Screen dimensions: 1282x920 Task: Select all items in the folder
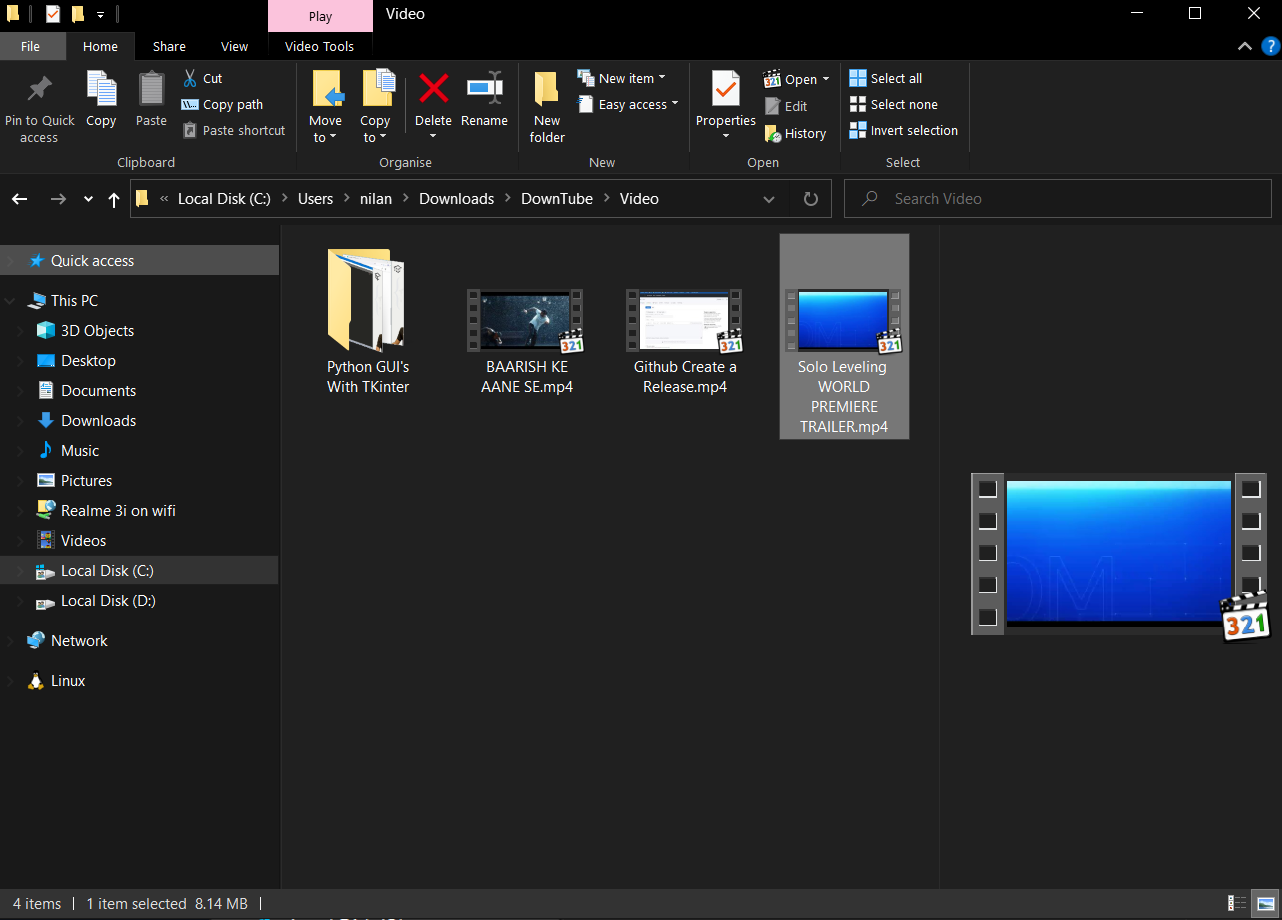pos(885,77)
